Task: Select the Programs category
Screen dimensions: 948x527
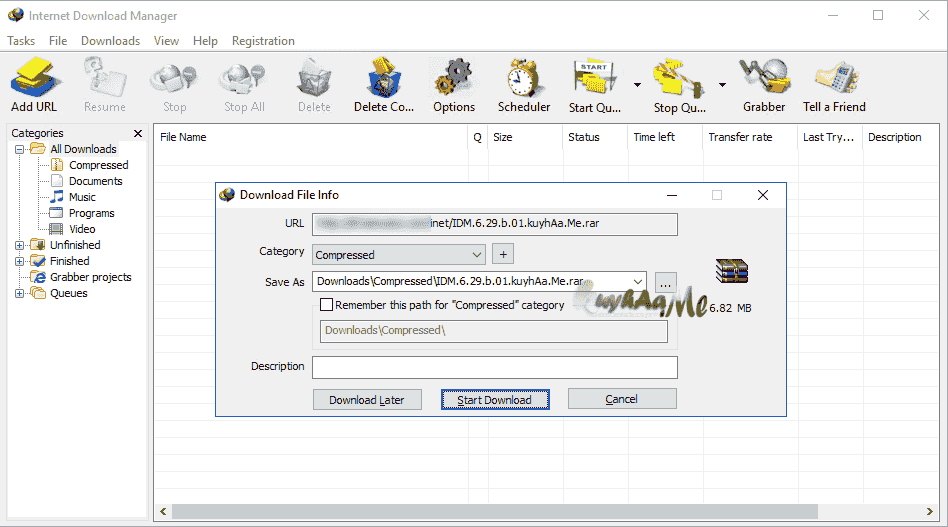Action: click(91, 213)
